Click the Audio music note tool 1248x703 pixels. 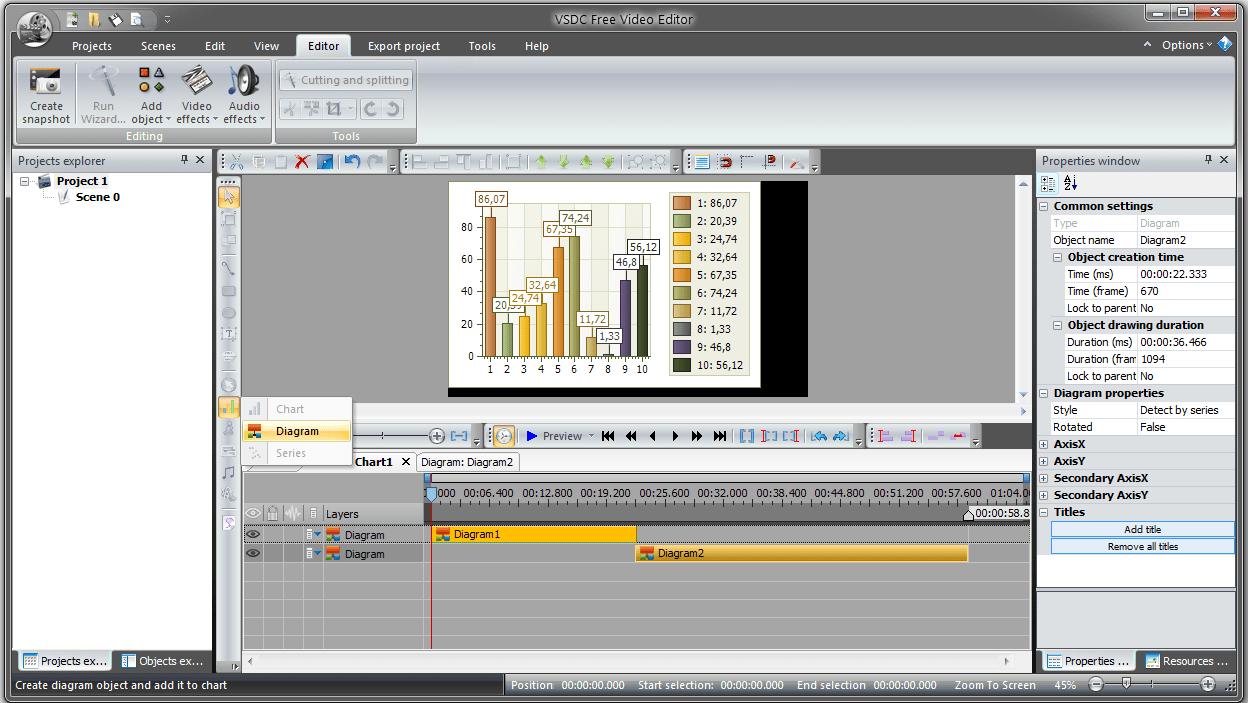tap(229, 472)
